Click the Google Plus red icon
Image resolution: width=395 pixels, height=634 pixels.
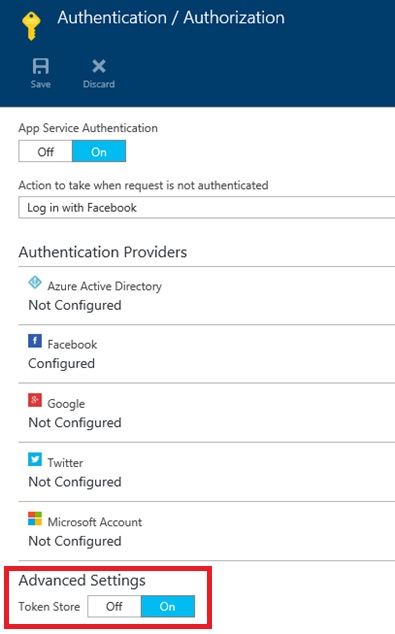click(x=35, y=400)
